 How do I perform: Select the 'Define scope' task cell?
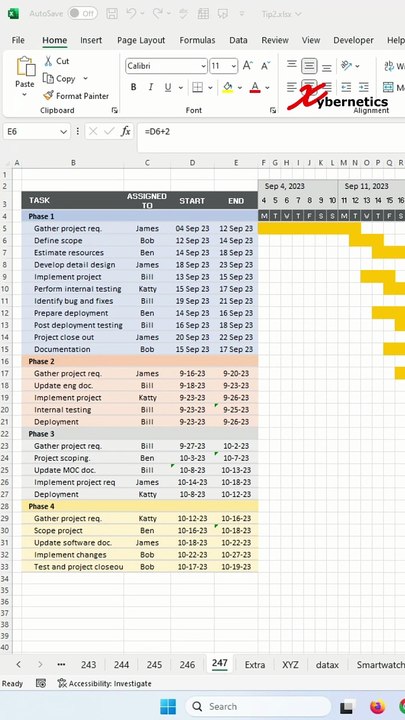pyautogui.click(x=73, y=241)
